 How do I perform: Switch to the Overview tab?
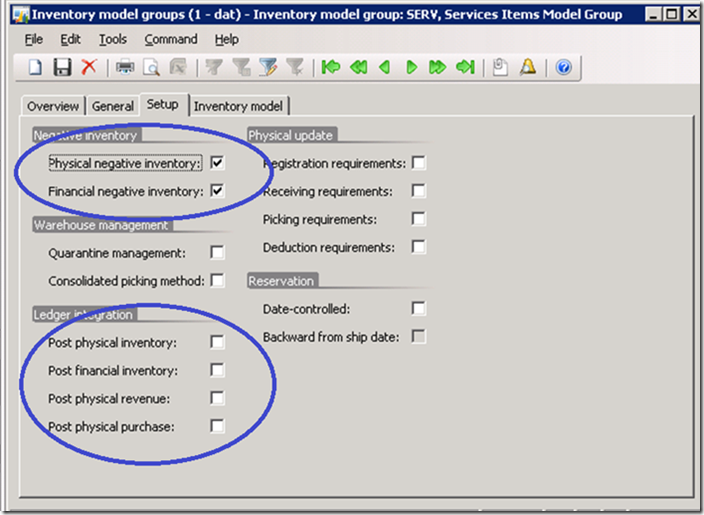[53, 106]
